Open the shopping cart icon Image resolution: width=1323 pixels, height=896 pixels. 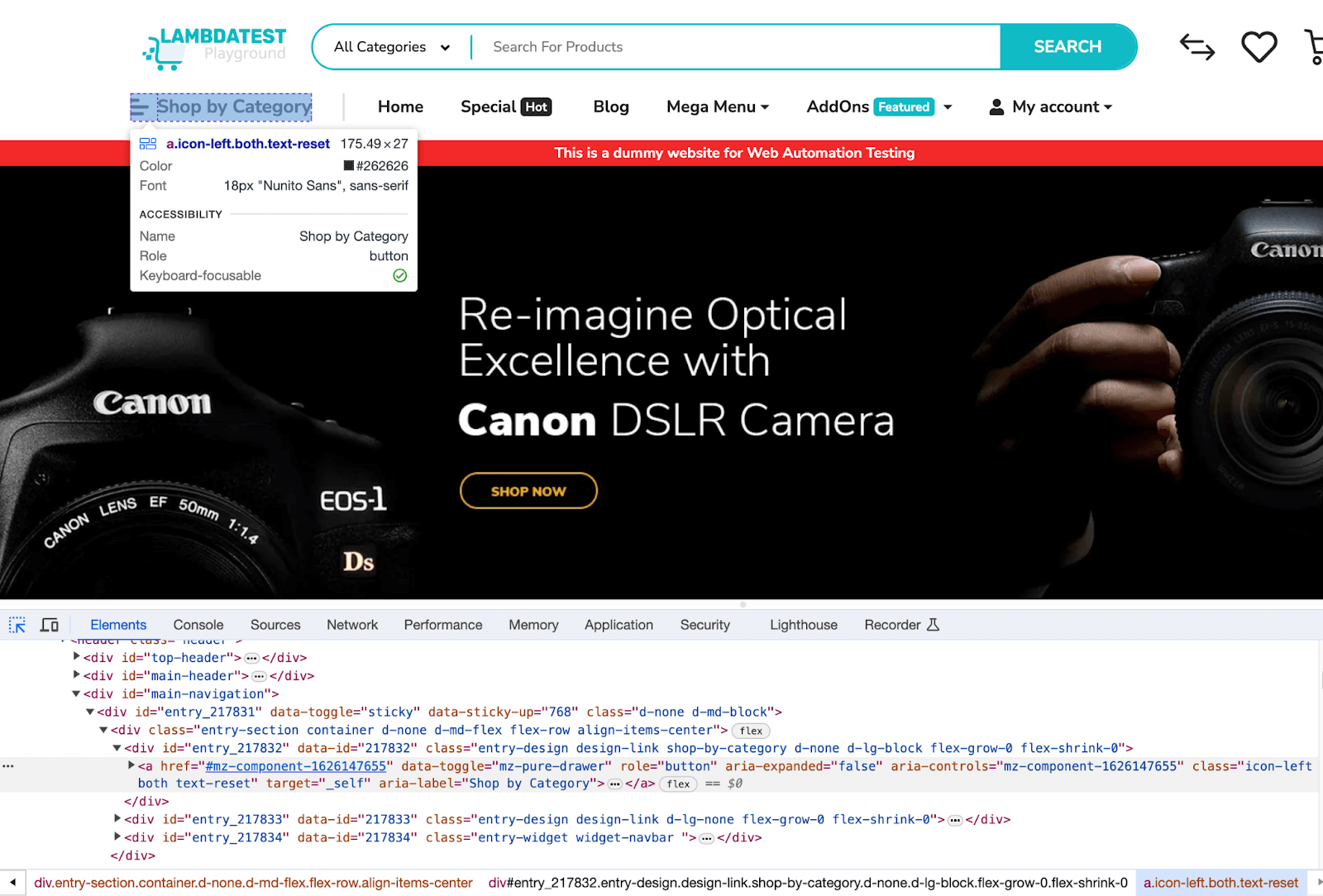(1314, 47)
